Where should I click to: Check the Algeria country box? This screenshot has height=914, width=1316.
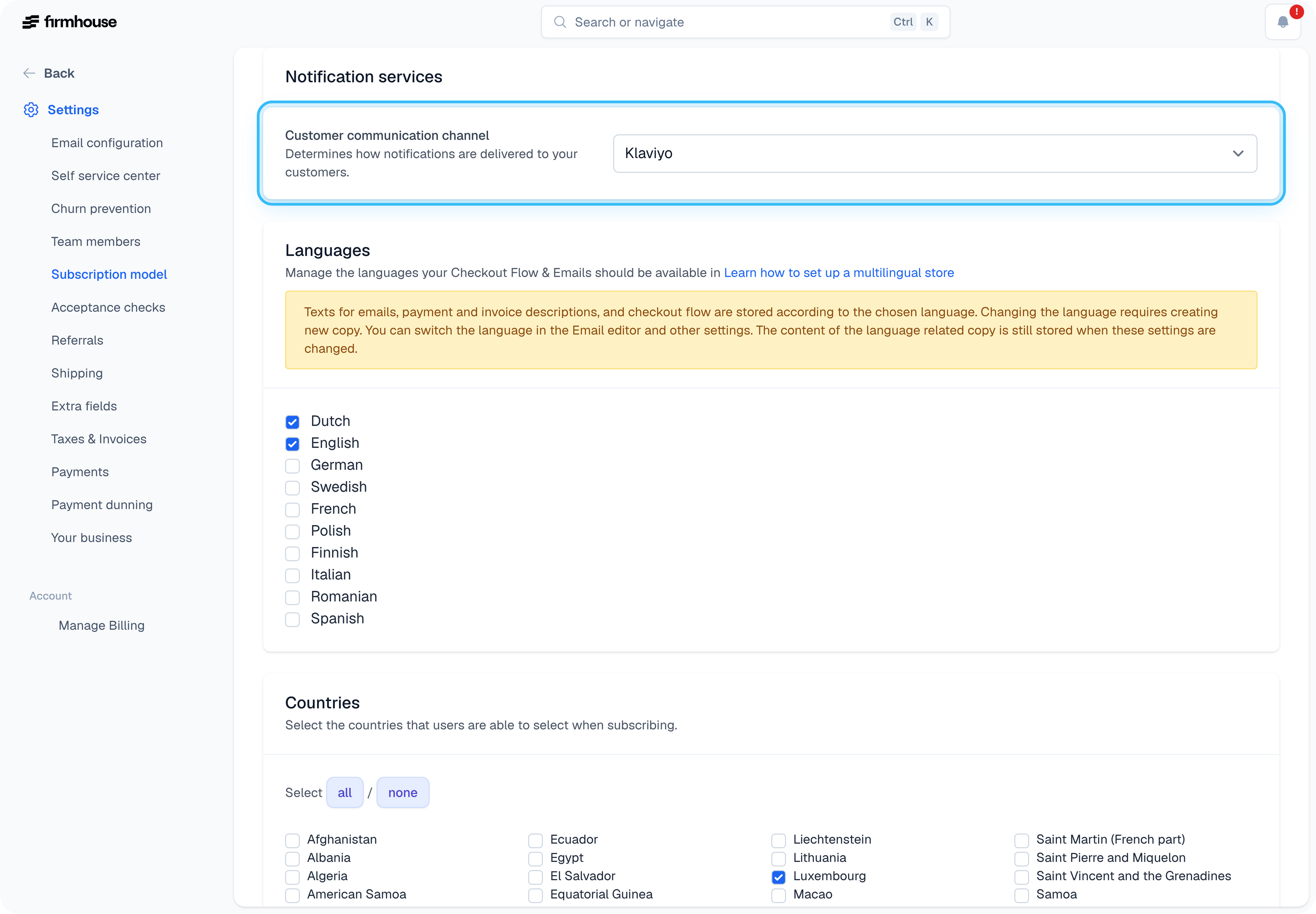click(x=292, y=877)
